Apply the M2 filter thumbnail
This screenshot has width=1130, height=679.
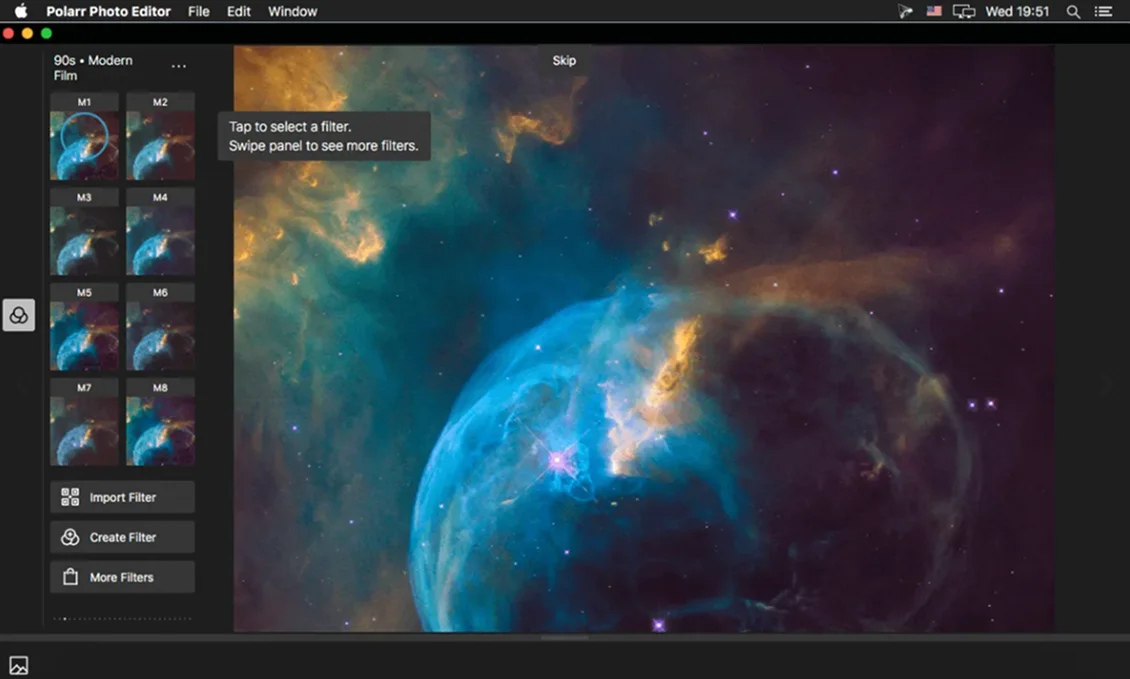[160, 137]
